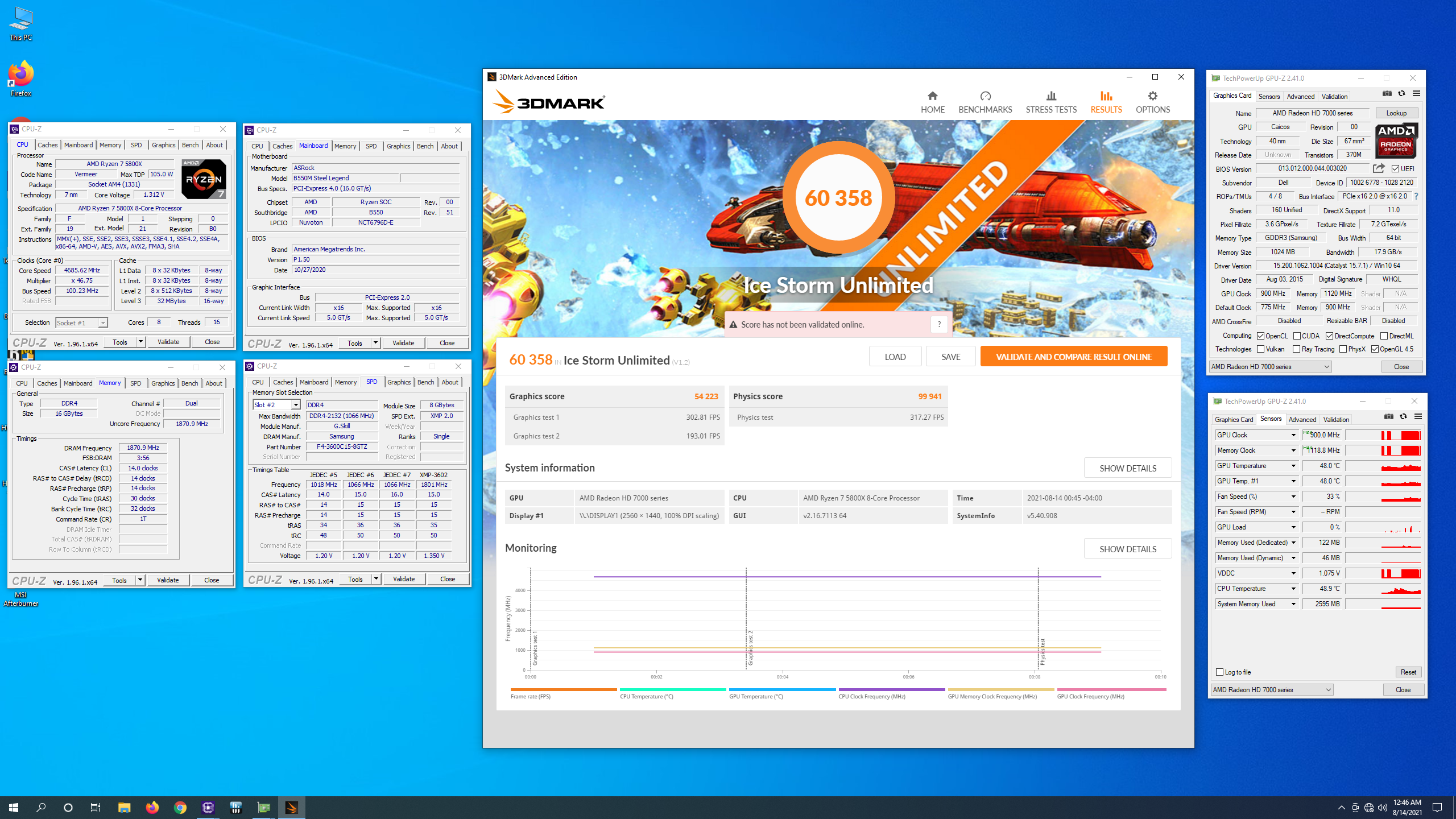Click the GPU name field in GPU-Z
1456x819 pixels.
click(1312, 113)
